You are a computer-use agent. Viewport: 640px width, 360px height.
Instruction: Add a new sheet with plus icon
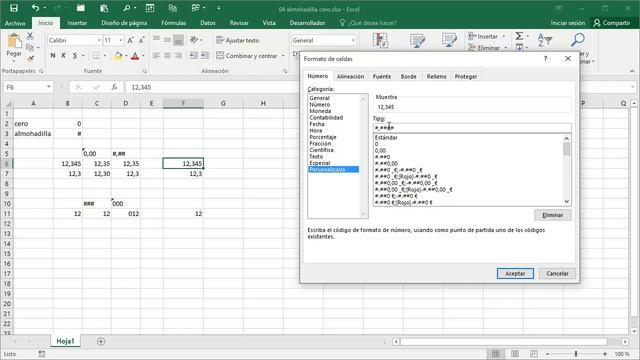pos(101,341)
